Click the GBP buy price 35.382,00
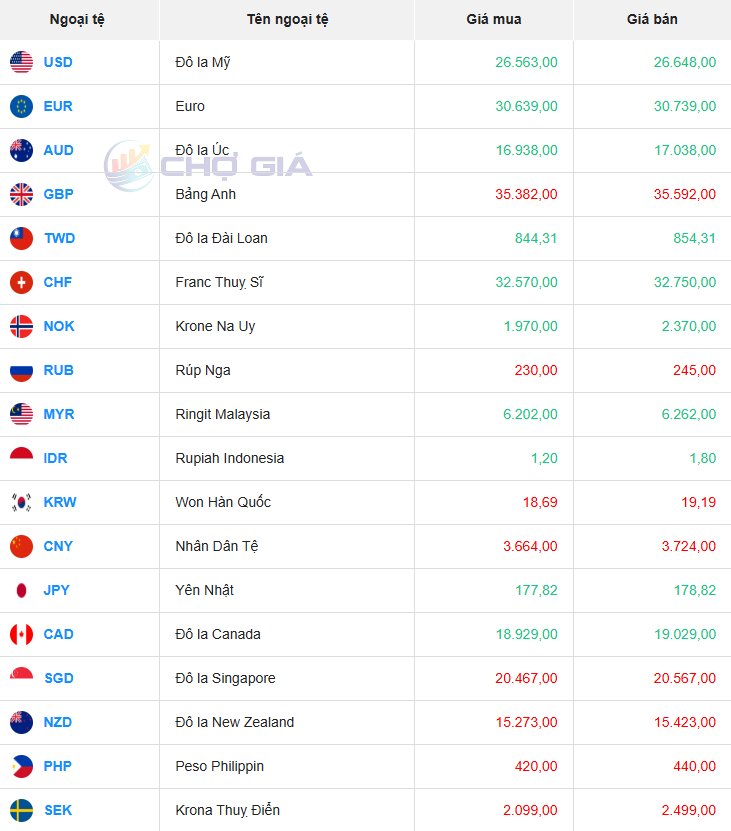 526,194
